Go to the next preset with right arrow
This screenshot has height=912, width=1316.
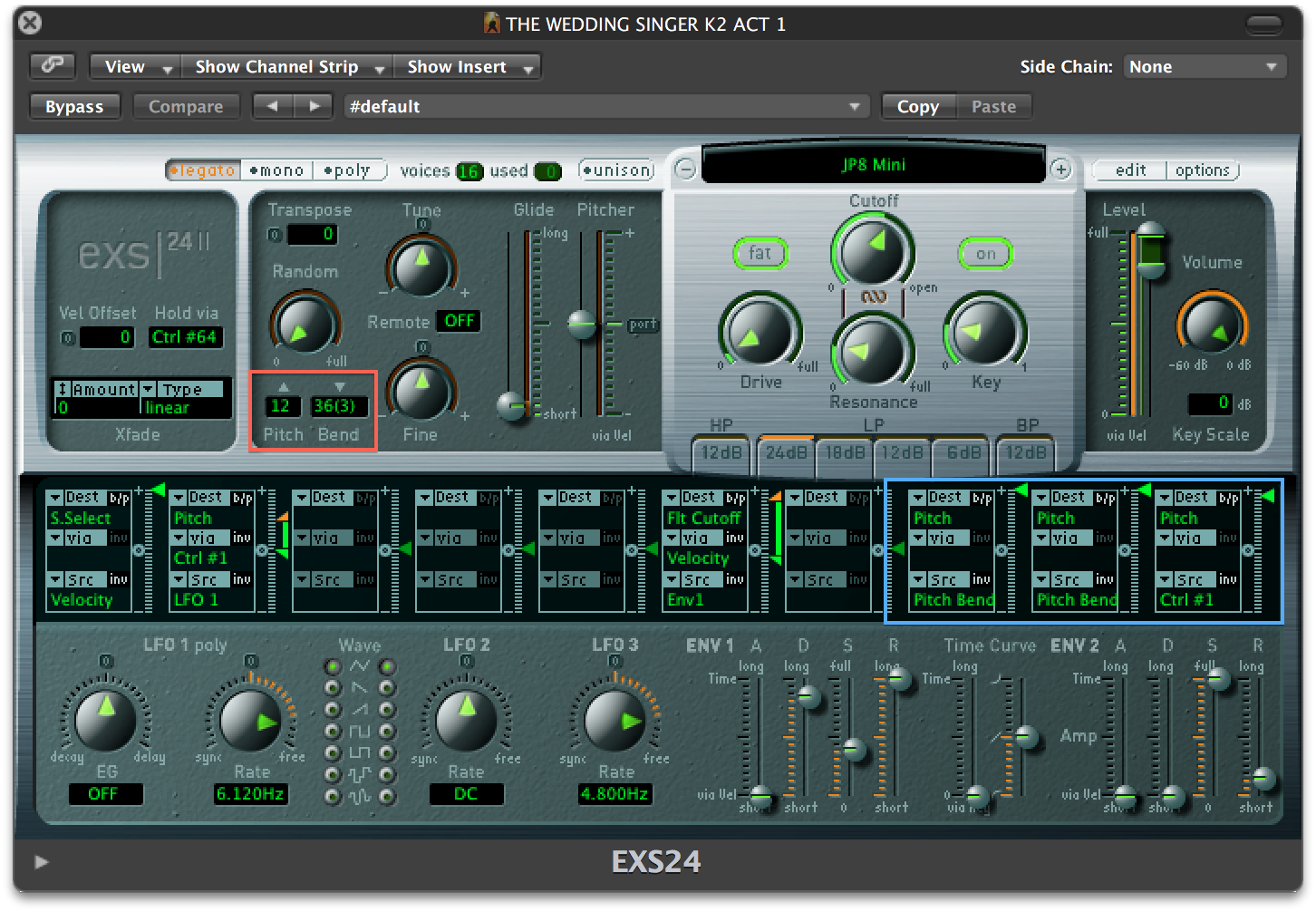[x=314, y=106]
